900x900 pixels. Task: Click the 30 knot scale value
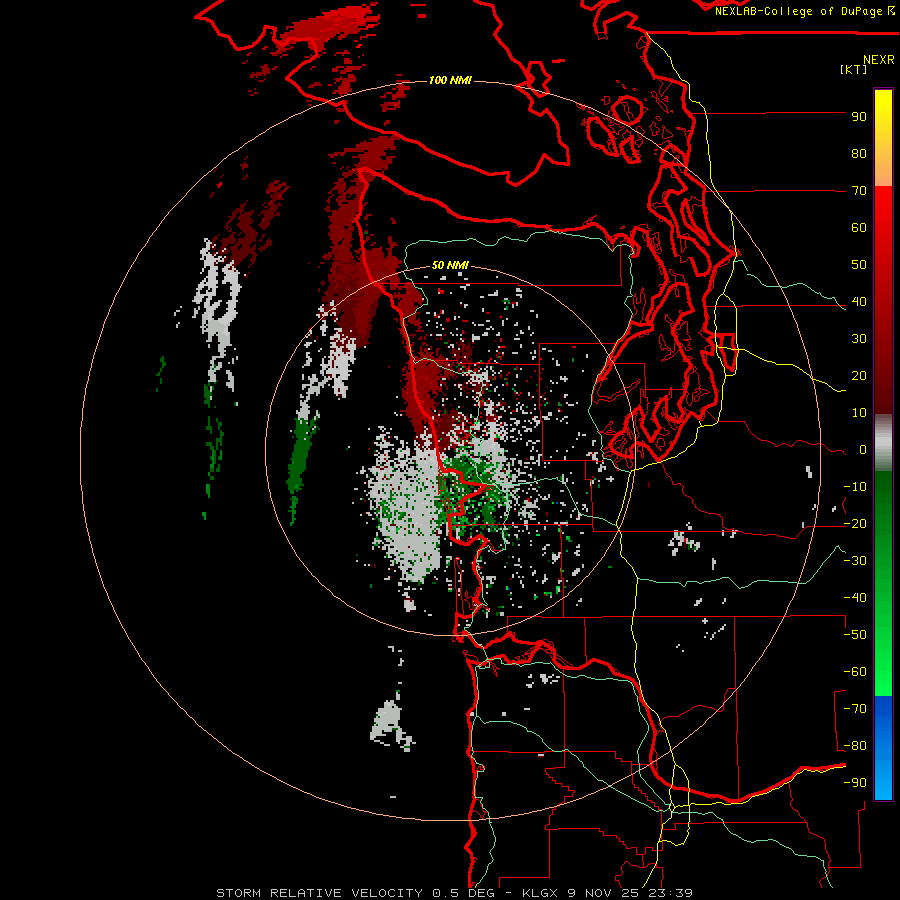click(859, 339)
